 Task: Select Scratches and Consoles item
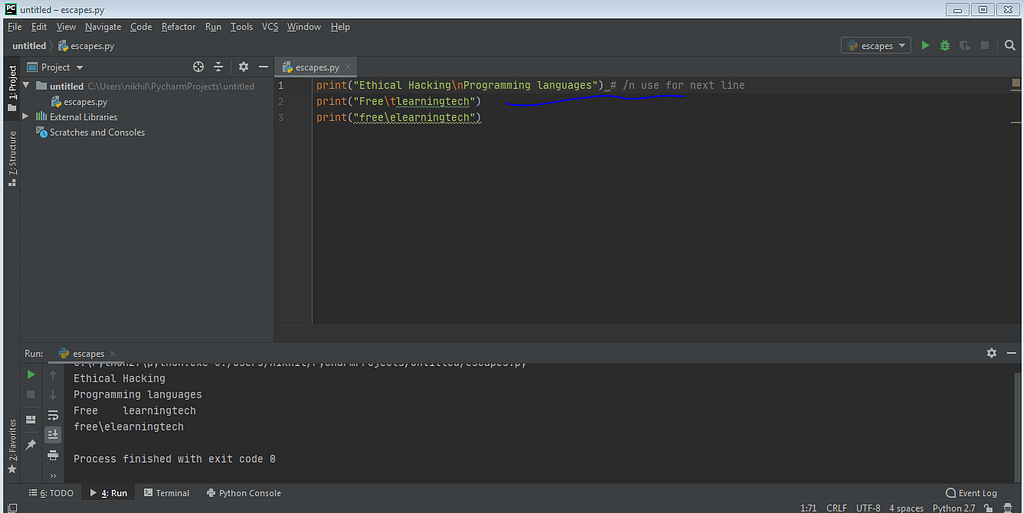(x=90, y=132)
